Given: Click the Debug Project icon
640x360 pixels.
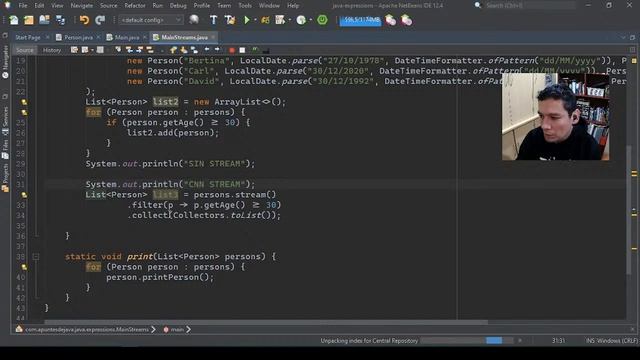Looking at the screenshot, I should pos(265,20).
